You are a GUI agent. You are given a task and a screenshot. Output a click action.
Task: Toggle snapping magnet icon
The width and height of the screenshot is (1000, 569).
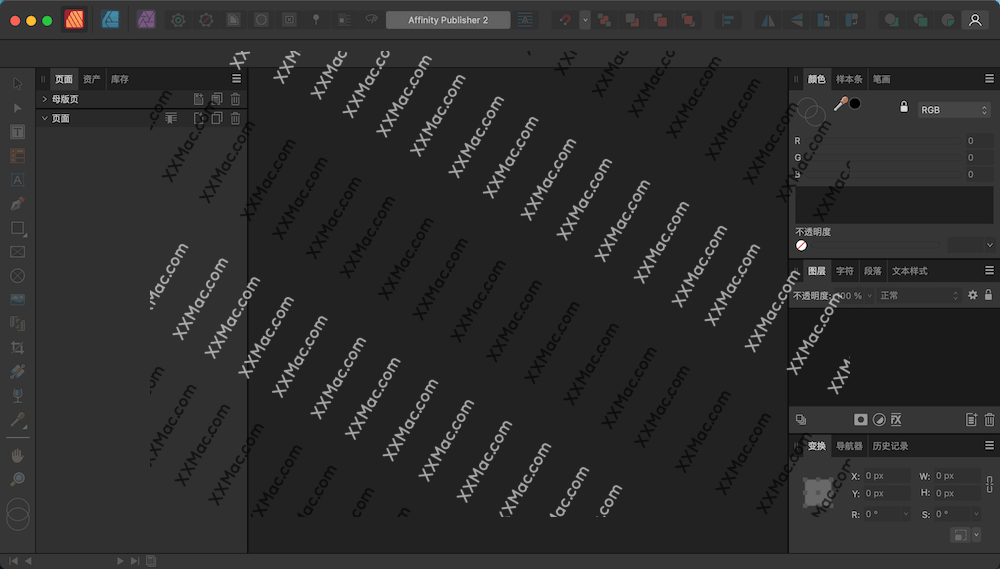click(x=564, y=20)
